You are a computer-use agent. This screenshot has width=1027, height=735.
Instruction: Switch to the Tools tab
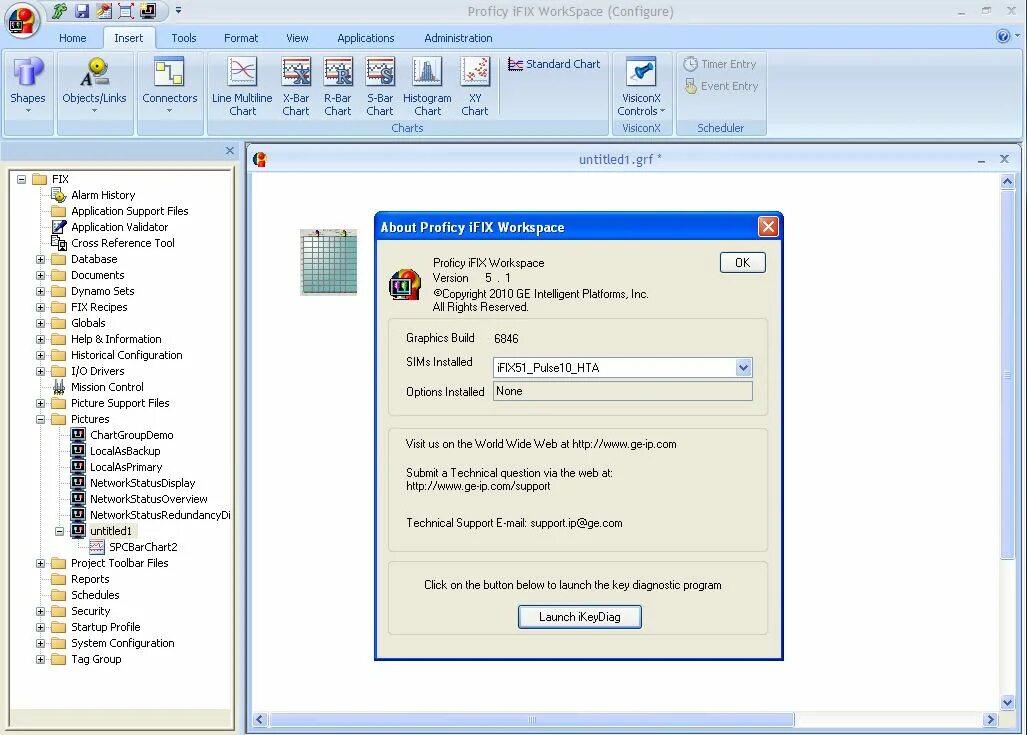pos(184,38)
